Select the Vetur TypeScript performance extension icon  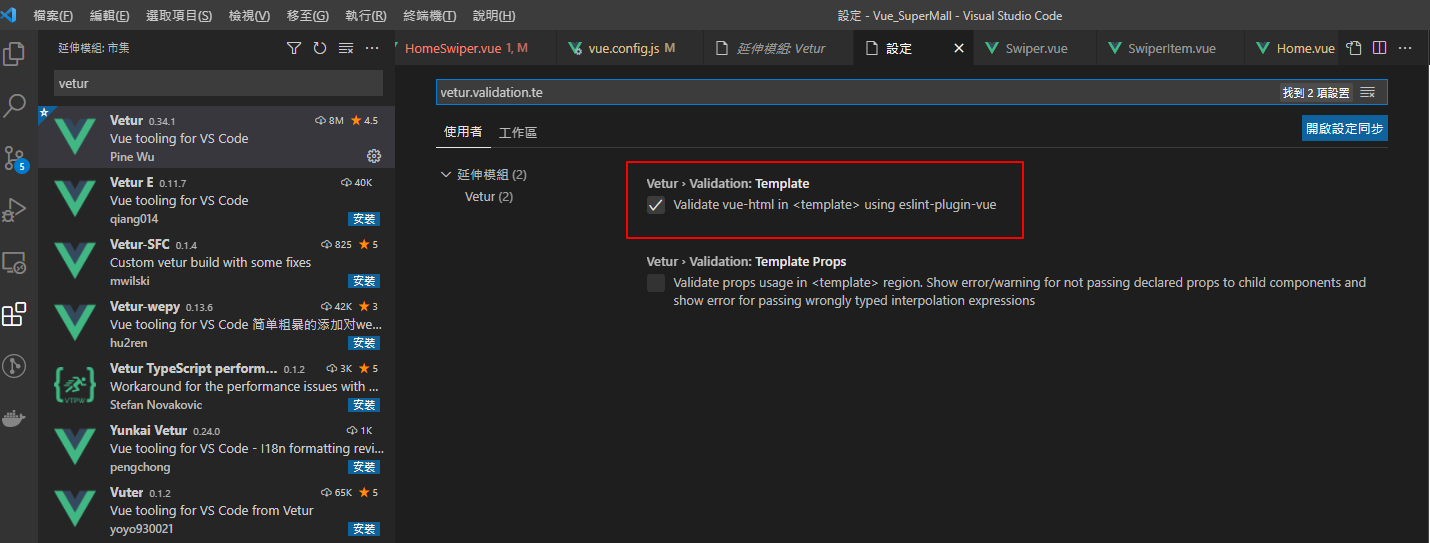74,386
